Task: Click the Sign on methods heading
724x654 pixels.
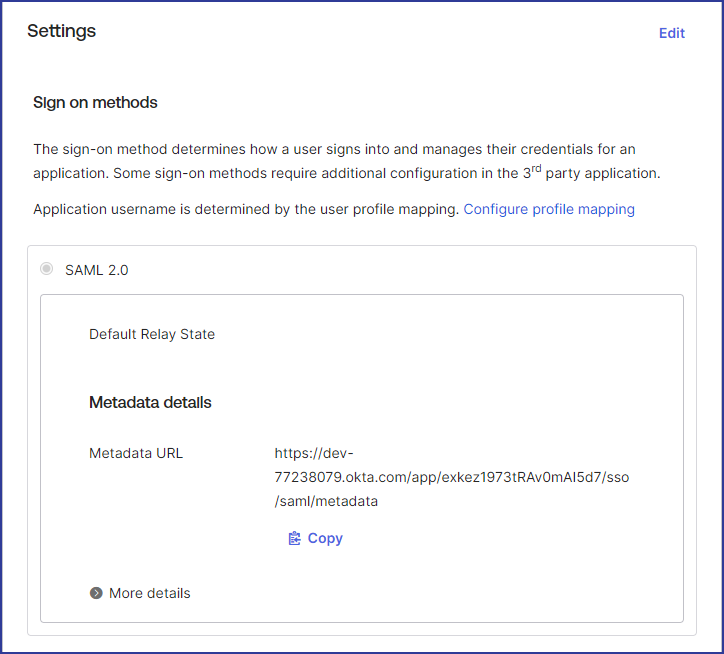Action: pyautogui.click(x=95, y=102)
